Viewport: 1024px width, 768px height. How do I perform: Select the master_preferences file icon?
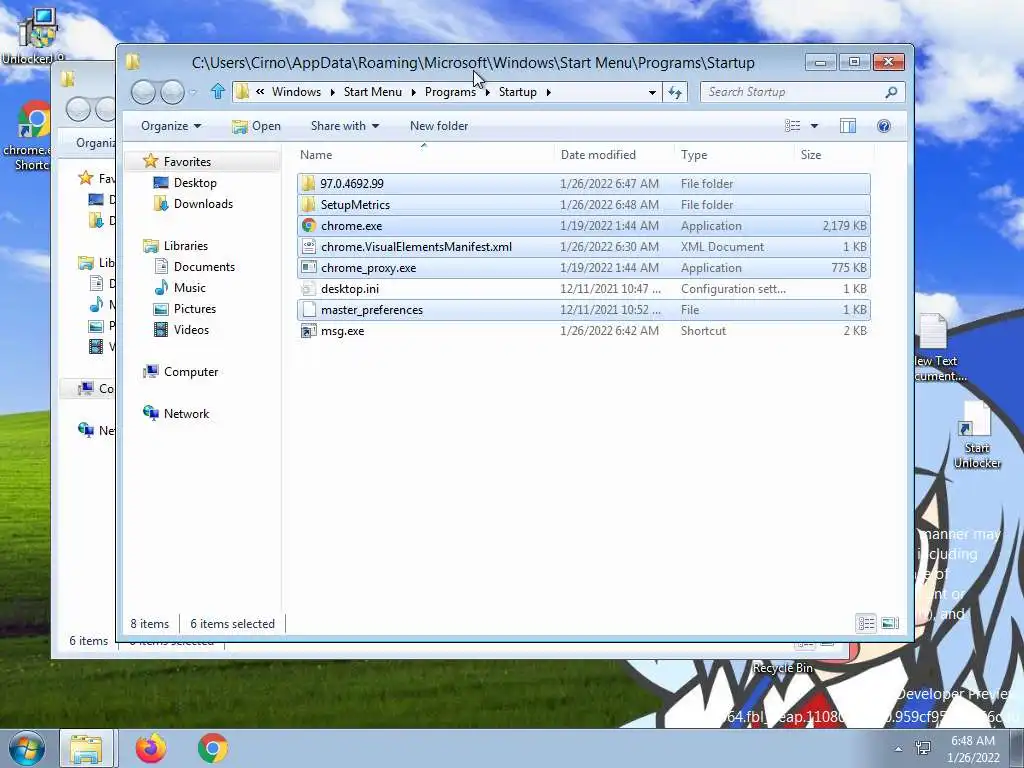[309, 310]
